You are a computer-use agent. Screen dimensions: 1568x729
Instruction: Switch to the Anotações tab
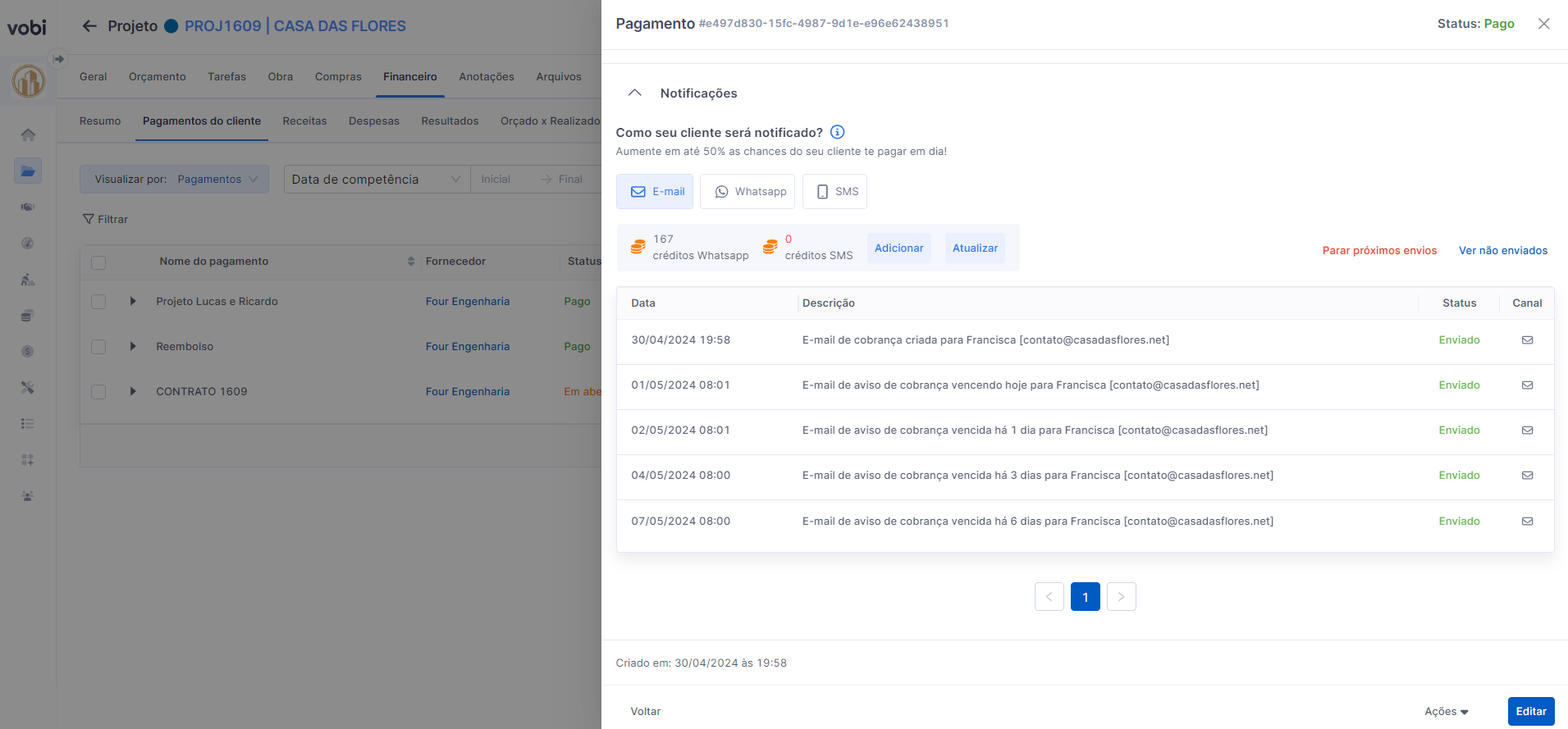coord(487,77)
